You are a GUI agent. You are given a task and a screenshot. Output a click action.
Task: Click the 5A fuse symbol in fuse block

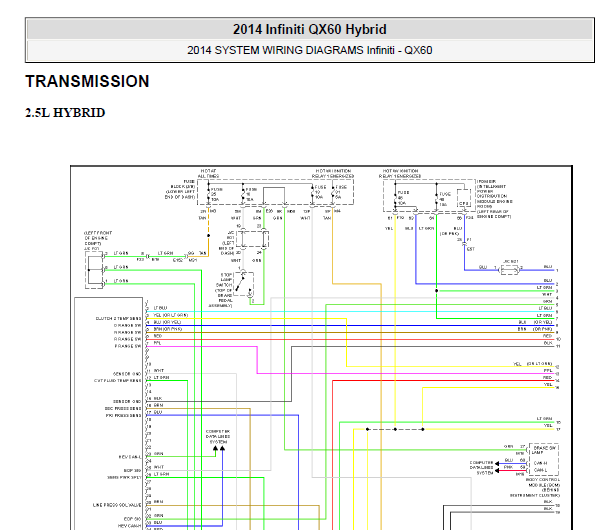tap(333, 192)
